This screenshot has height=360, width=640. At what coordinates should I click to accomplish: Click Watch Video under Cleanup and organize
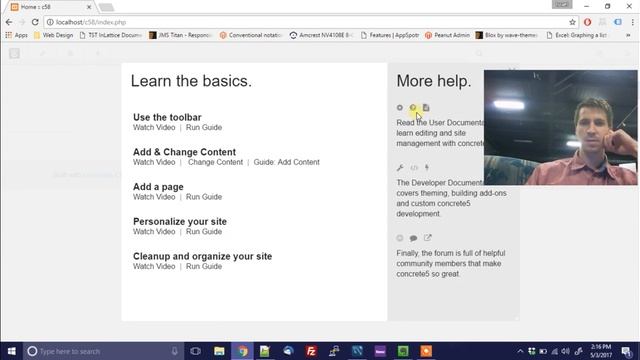154,266
